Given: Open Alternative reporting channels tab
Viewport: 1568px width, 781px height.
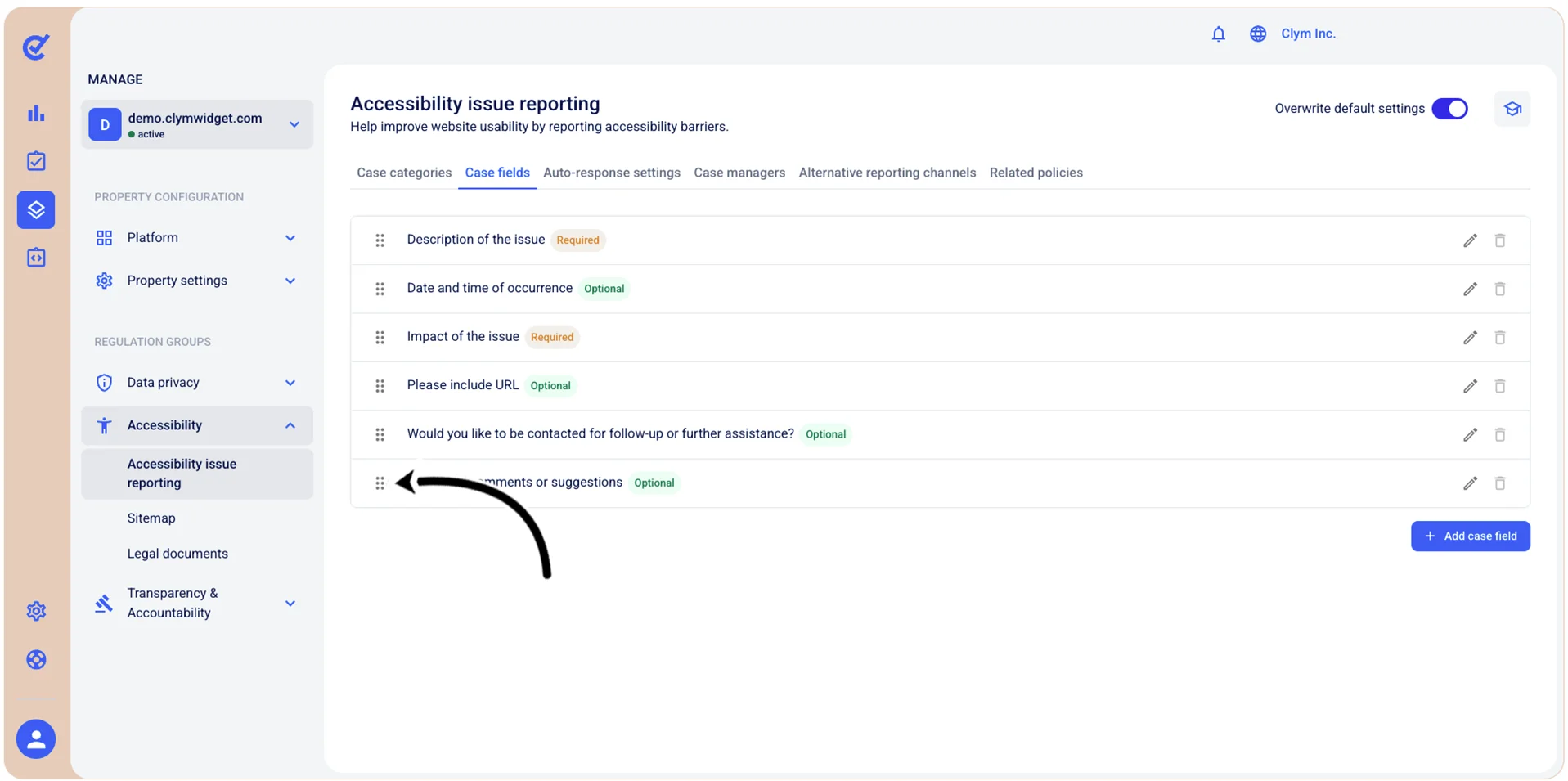Looking at the screenshot, I should point(887,173).
